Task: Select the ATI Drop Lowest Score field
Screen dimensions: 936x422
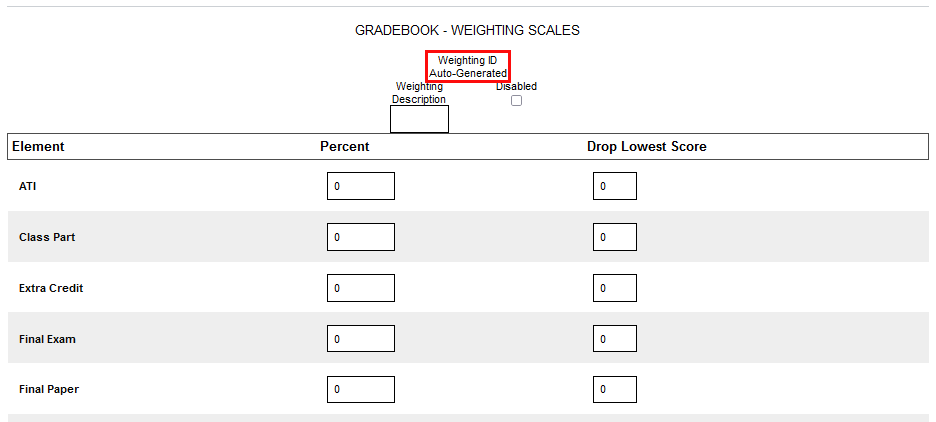Action: pyautogui.click(x=614, y=186)
